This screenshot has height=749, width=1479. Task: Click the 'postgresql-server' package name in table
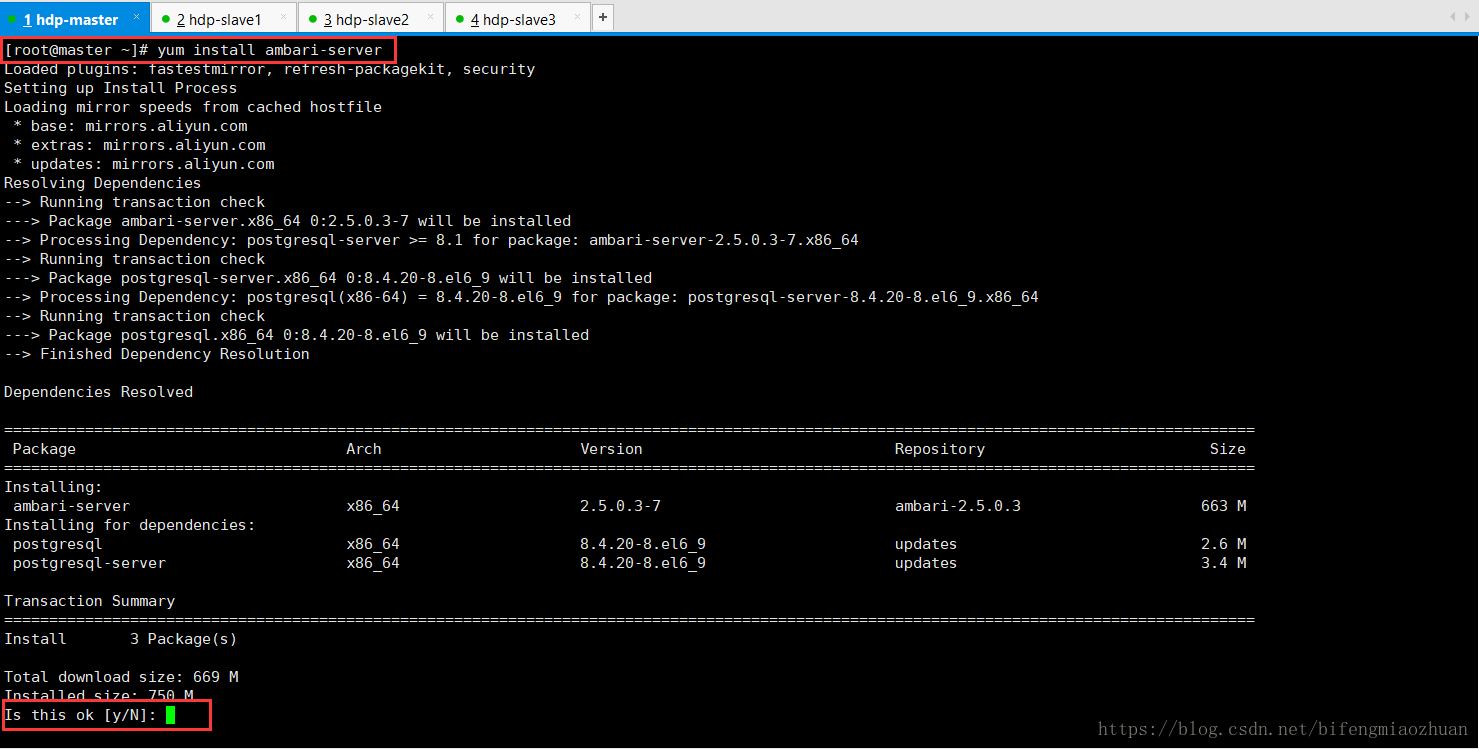coord(89,563)
